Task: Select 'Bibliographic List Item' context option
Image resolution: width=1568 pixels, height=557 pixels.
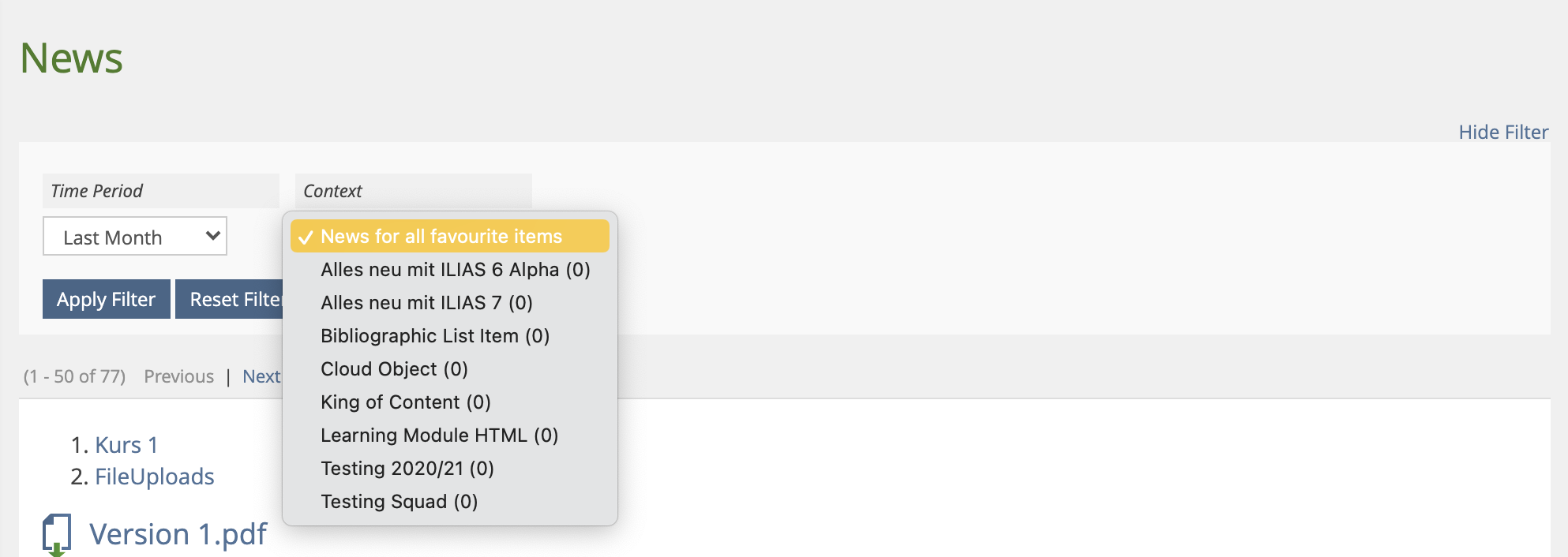Action: (x=435, y=336)
